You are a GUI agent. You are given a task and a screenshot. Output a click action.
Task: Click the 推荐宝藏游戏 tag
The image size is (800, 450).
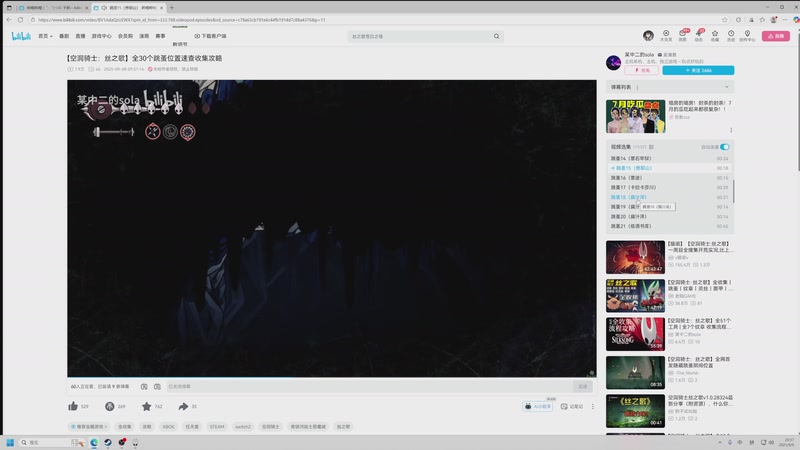point(89,427)
